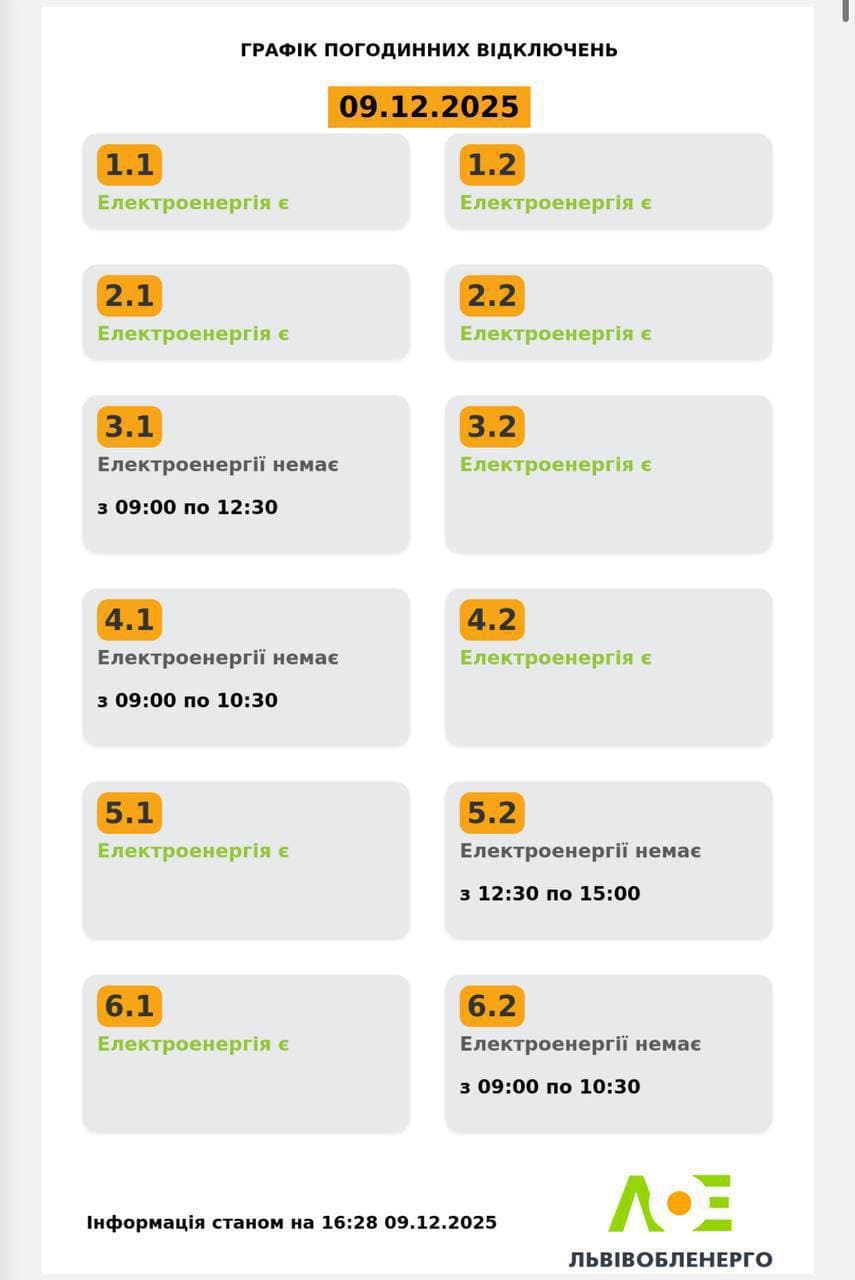Click the orange 2.2 group badge
Image resolution: width=855 pixels, height=1280 pixels.
(492, 296)
